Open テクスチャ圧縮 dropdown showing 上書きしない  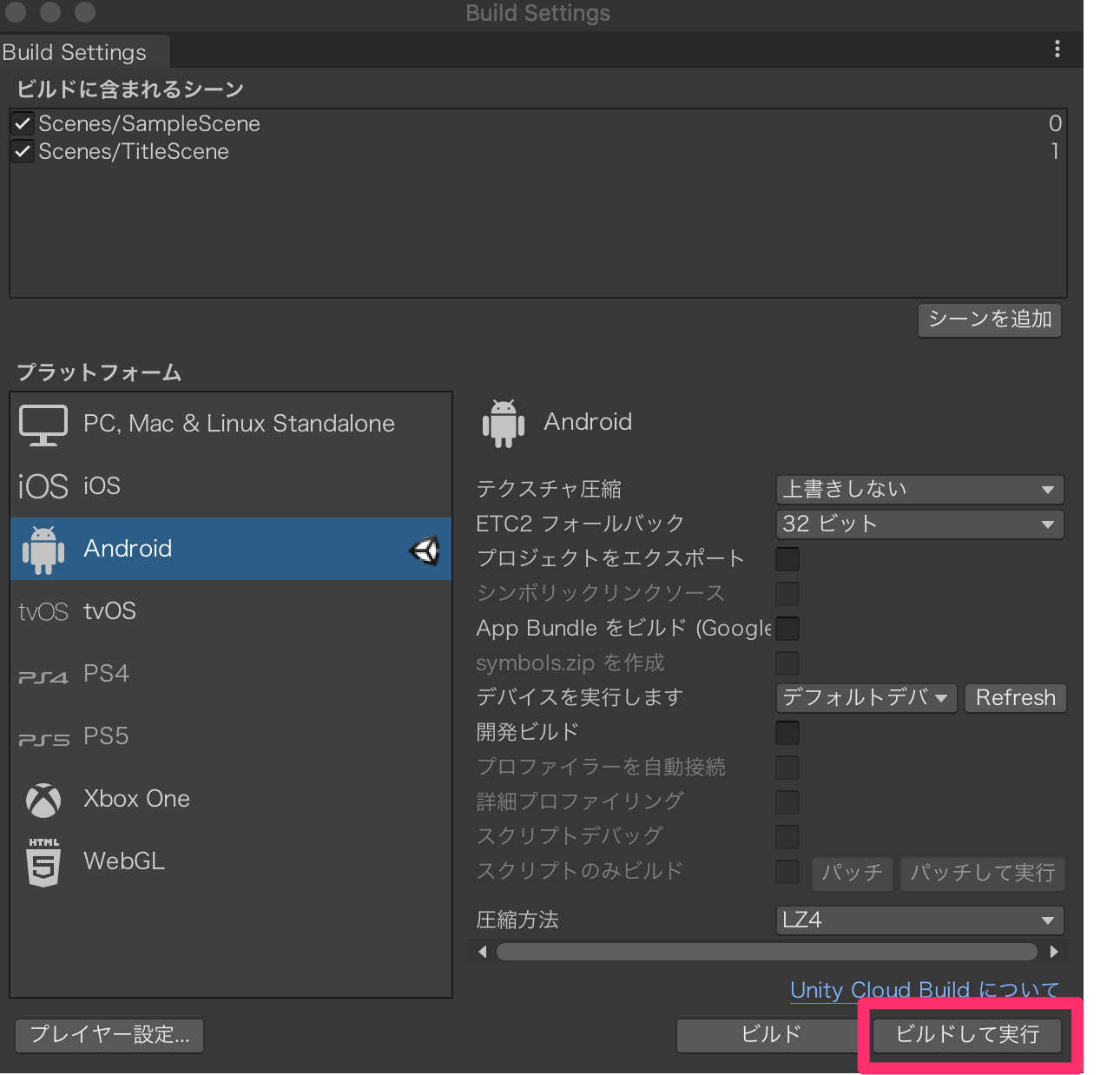[919, 490]
